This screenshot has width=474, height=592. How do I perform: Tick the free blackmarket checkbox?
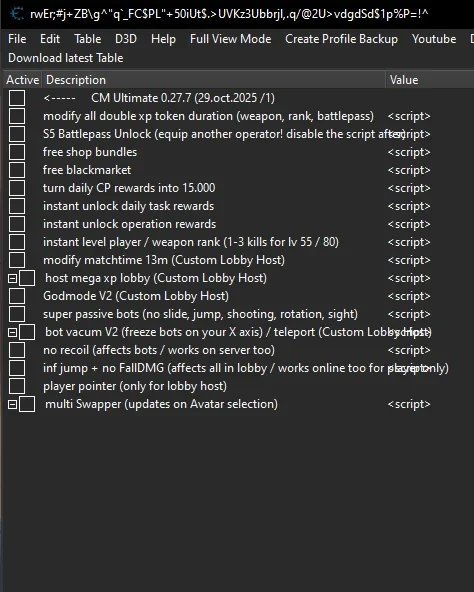click(x=17, y=170)
